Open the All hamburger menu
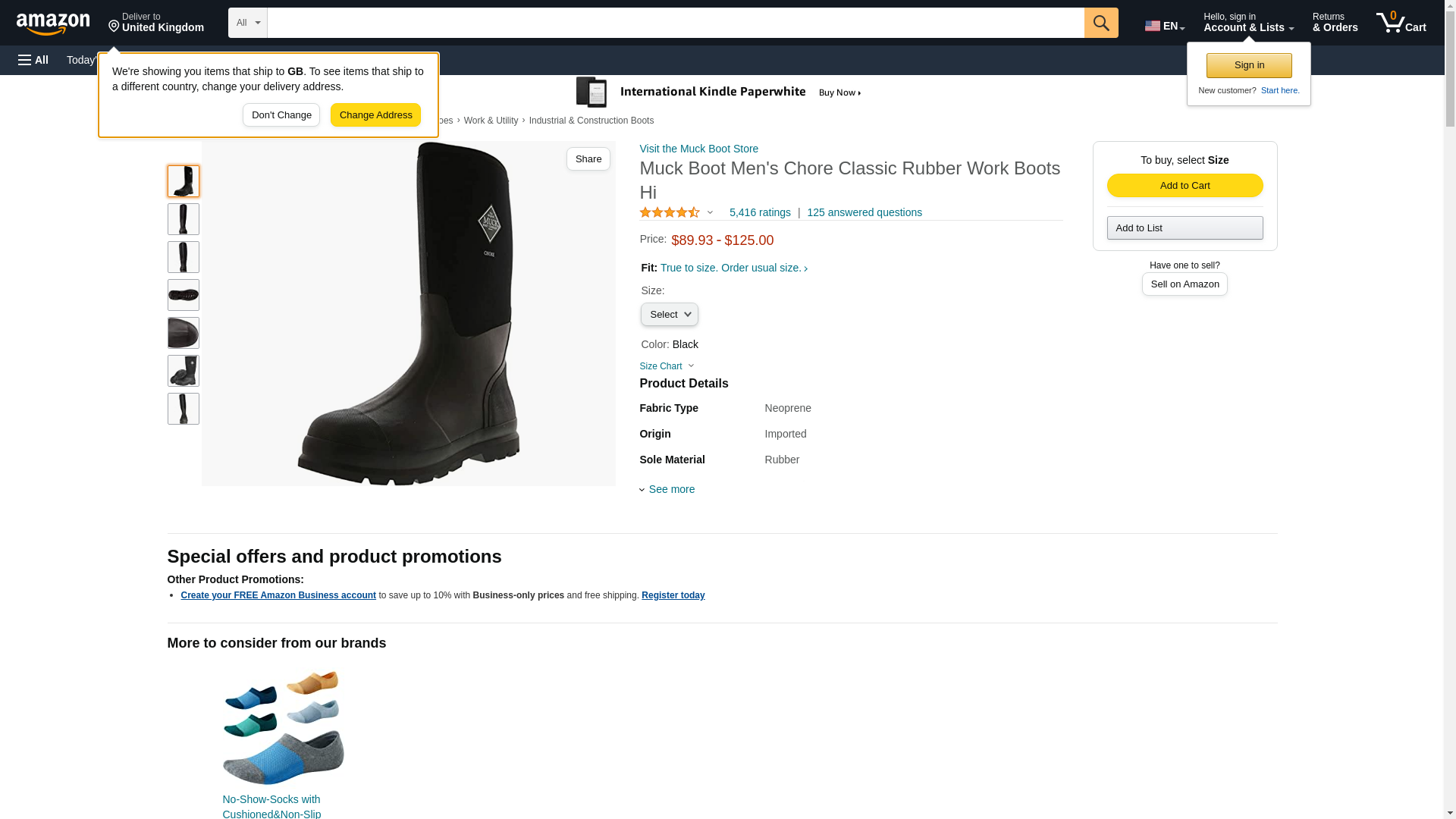The height and width of the screenshot is (819, 1456). [x=33, y=60]
